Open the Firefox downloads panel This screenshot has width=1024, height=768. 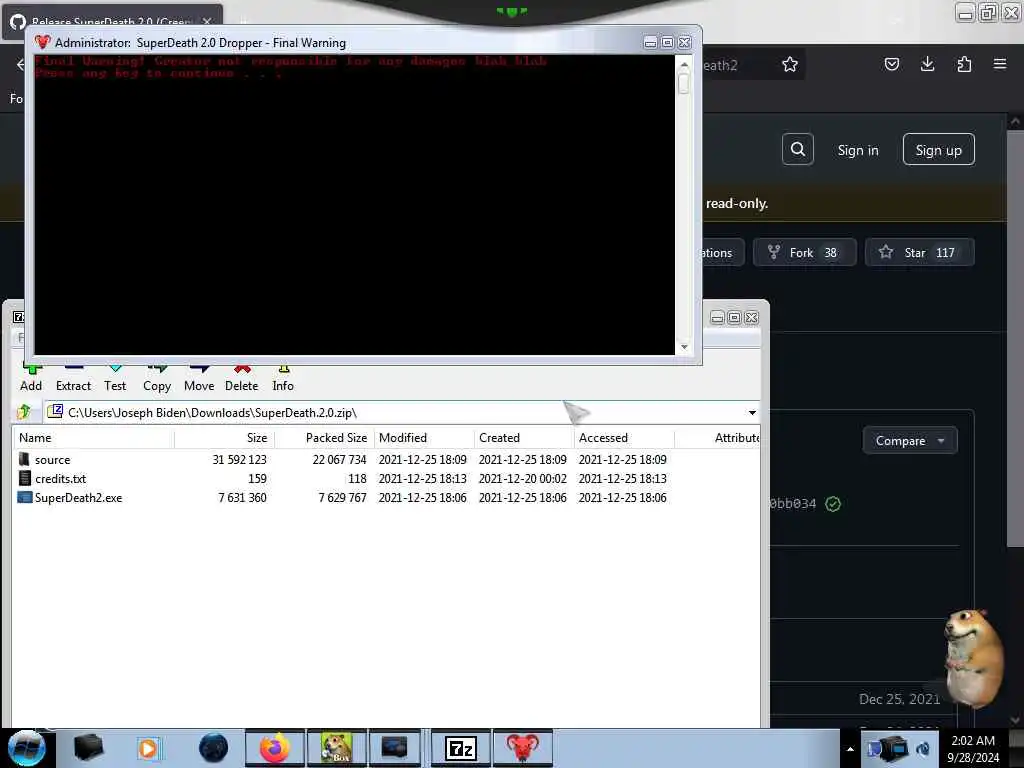pyautogui.click(x=927, y=64)
